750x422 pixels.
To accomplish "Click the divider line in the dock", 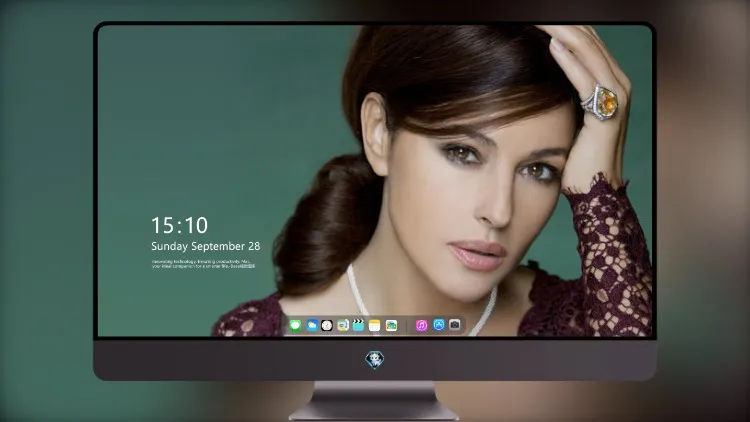I will point(407,326).
